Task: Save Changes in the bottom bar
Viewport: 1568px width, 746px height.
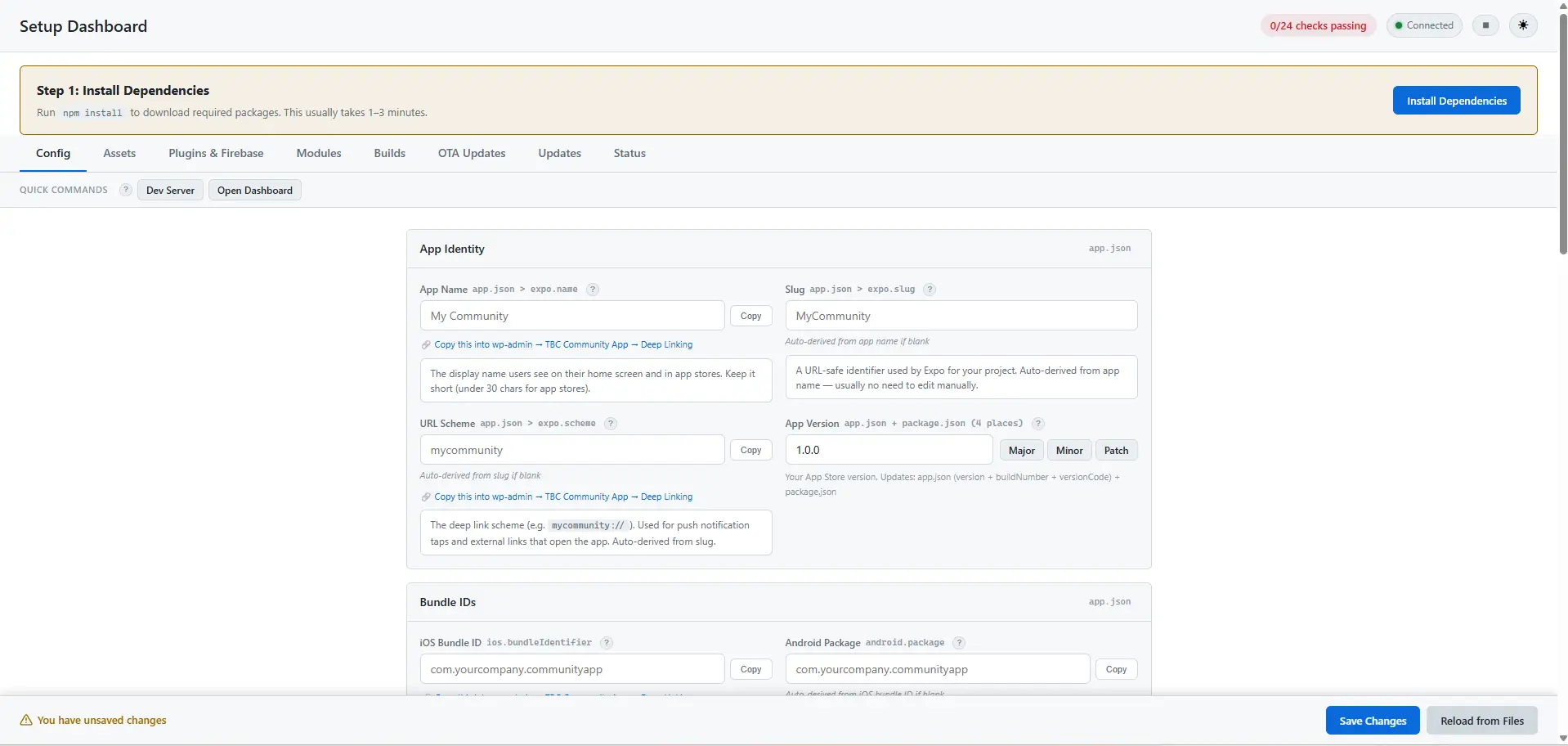Action: (x=1373, y=720)
